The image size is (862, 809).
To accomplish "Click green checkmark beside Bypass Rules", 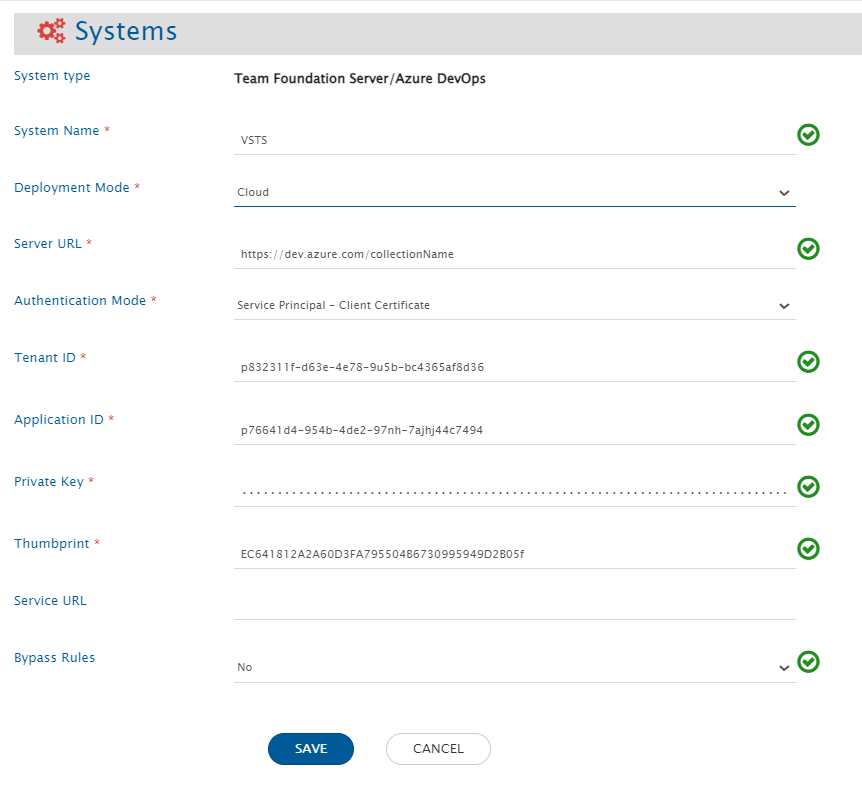I will pos(808,662).
